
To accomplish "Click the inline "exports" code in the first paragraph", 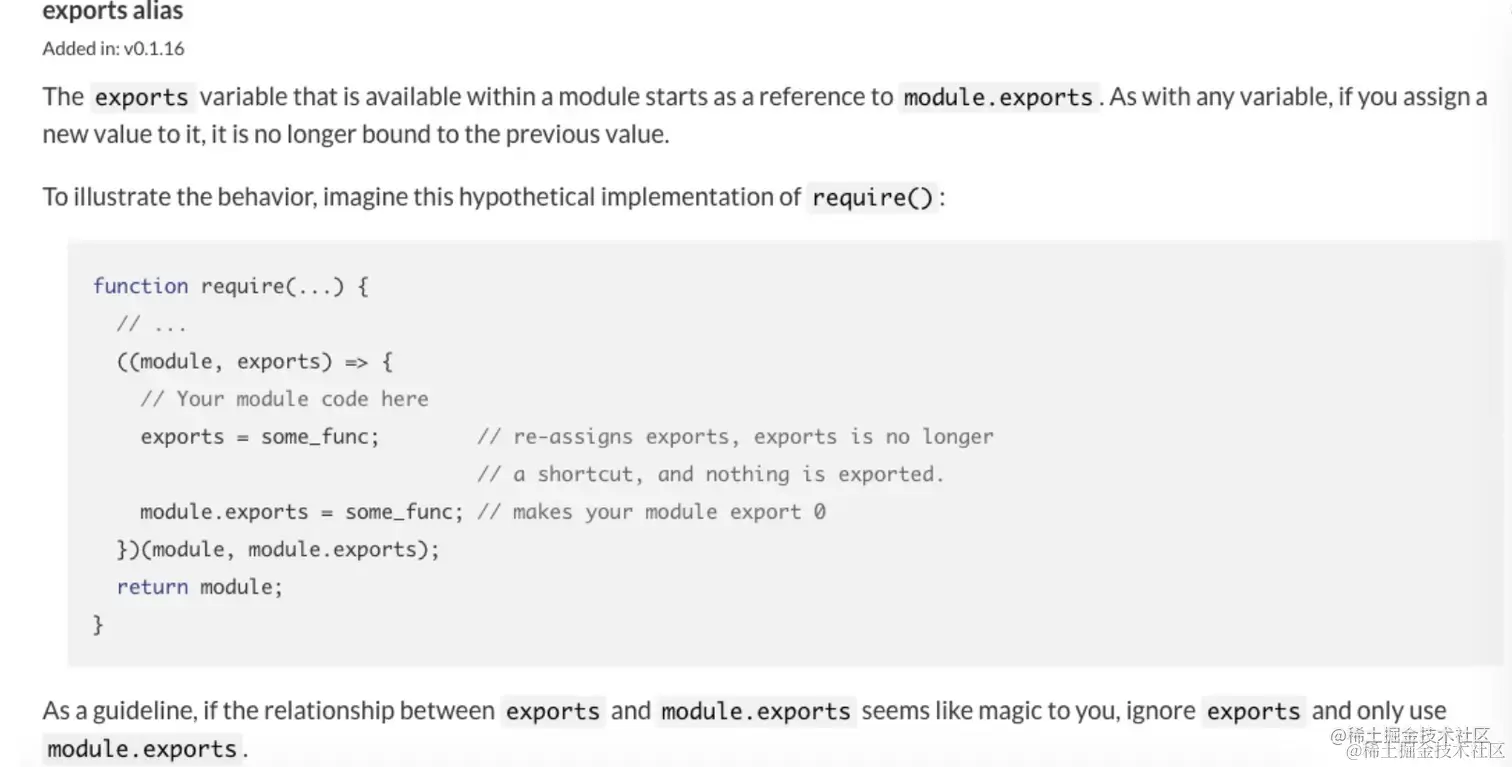I will (141, 97).
